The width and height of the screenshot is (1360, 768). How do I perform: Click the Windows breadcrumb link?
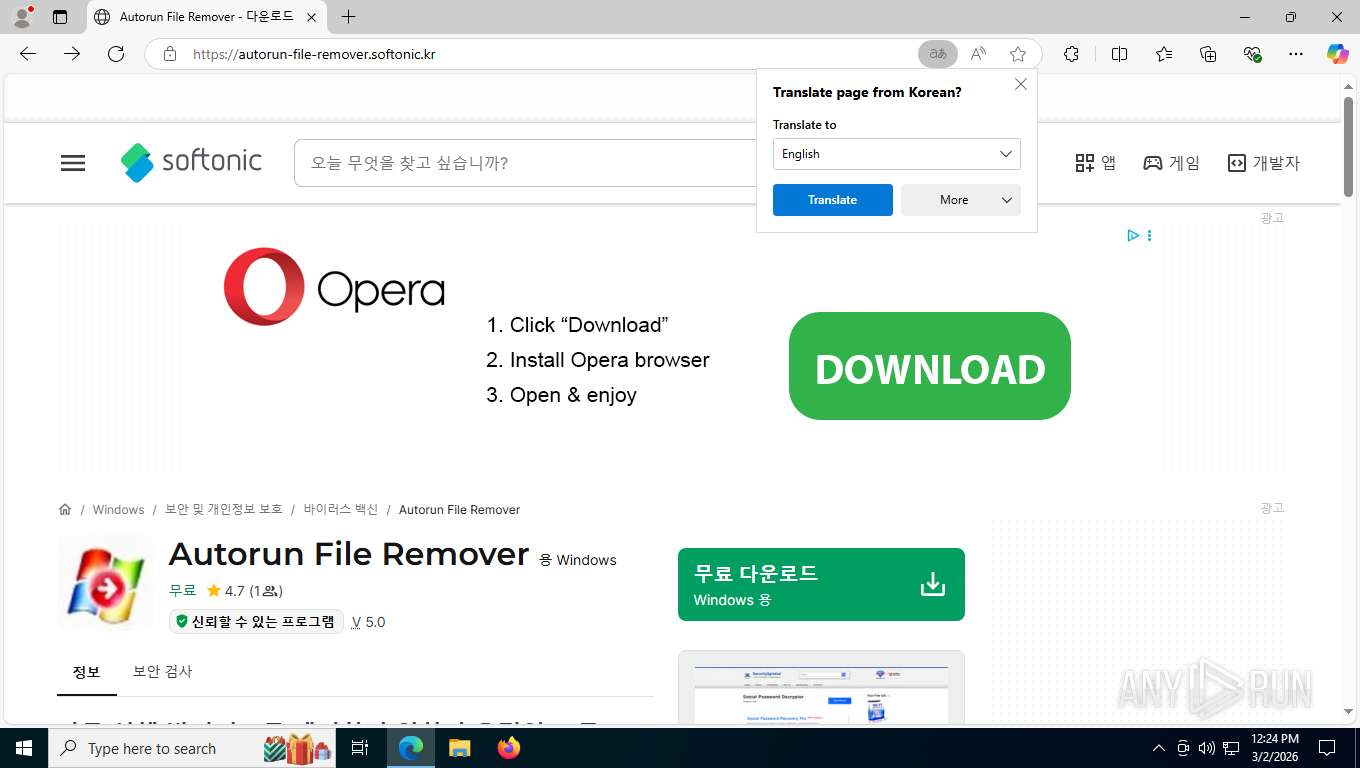click(x=118, y=510)
